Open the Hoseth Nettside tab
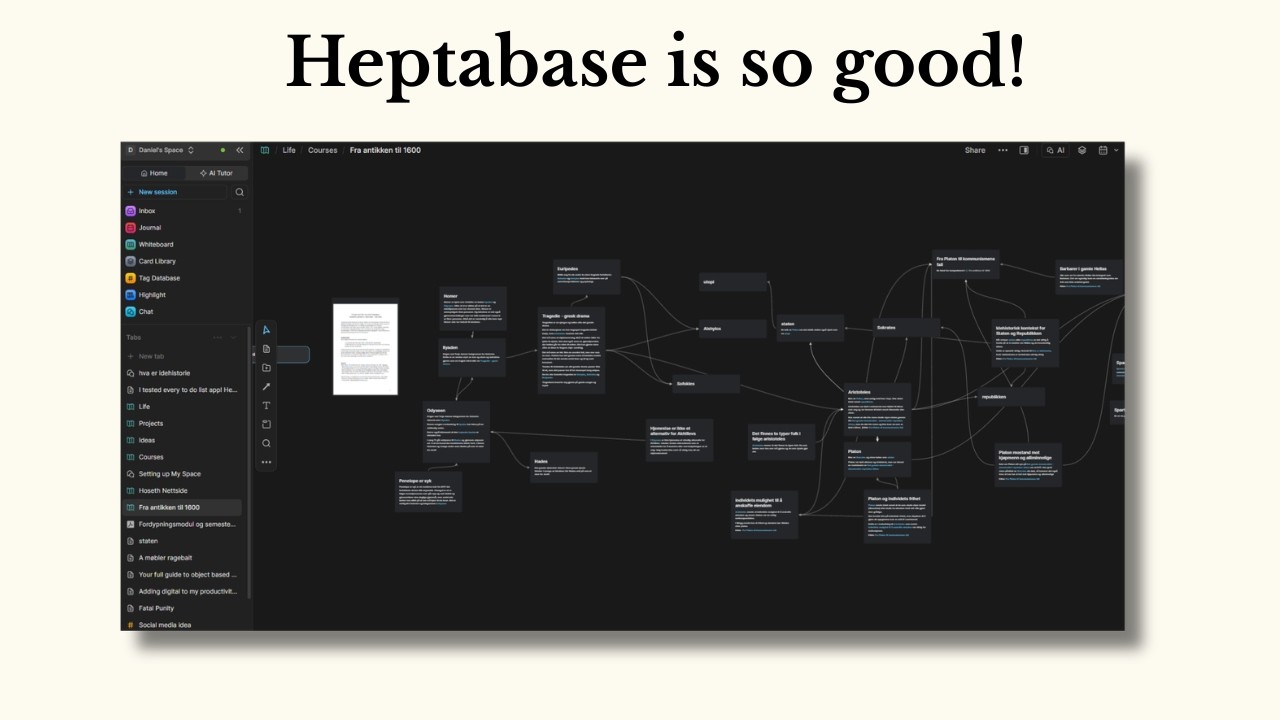1280x720 pixels. pyautogui.click(x=182, y=491)
